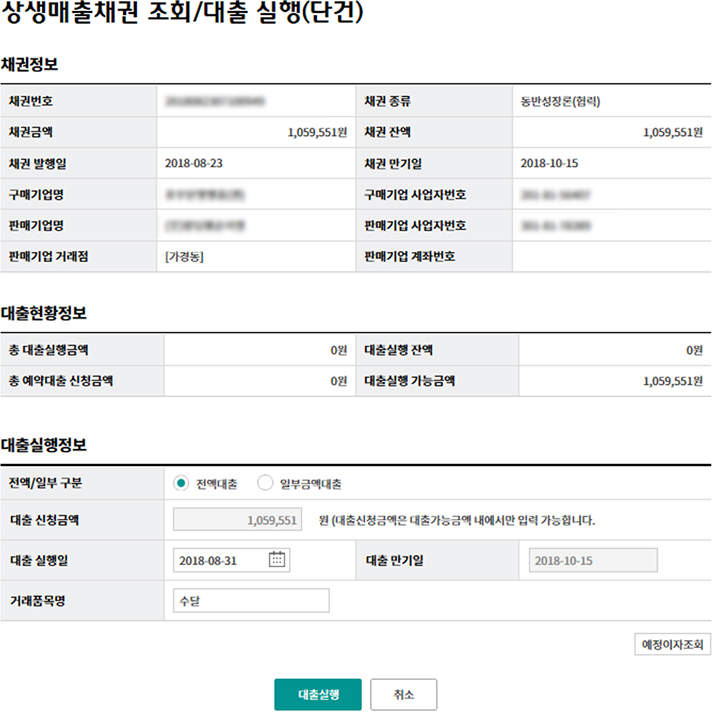The width and height of the screenshot is (712, 713).
Task: Click the 대출현황정보 section heading
Action: tap(44, 313)
